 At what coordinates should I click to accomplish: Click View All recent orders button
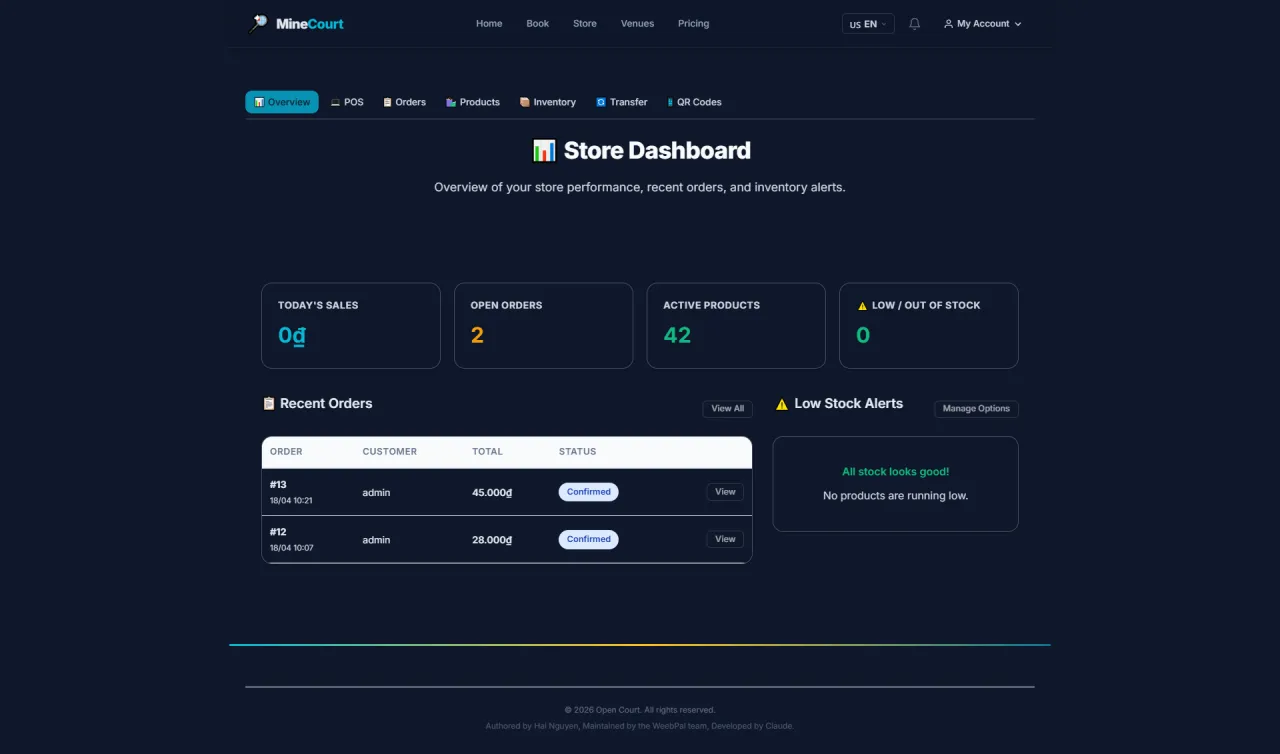coord(727,409)
